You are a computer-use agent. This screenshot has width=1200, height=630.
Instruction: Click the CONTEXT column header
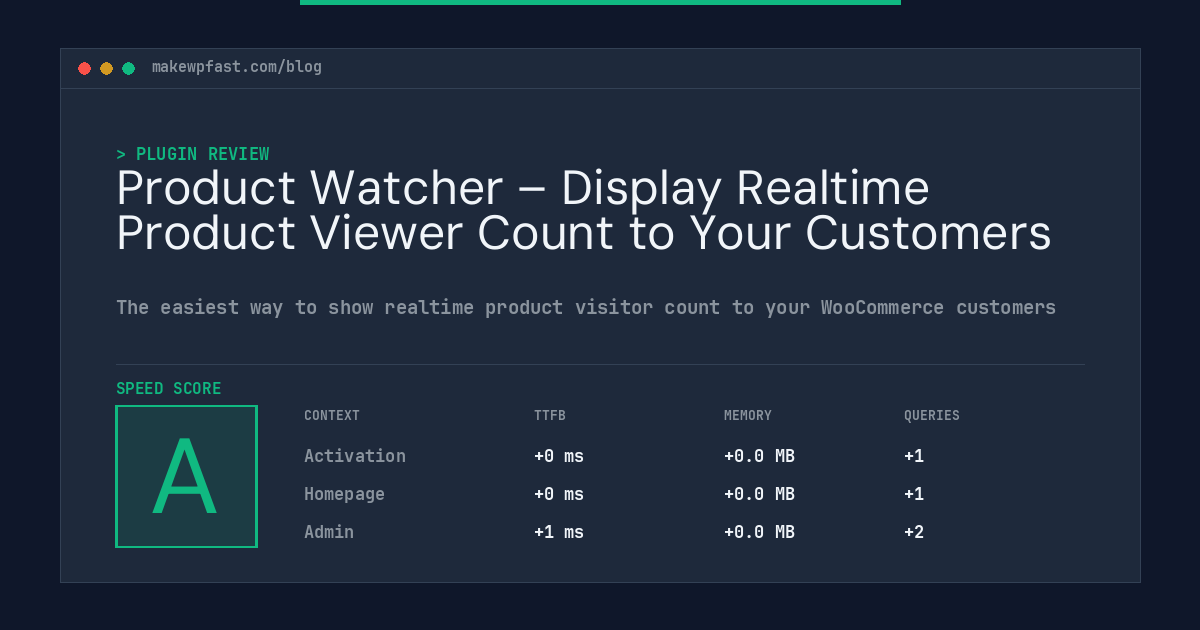[x=332, y=416]
